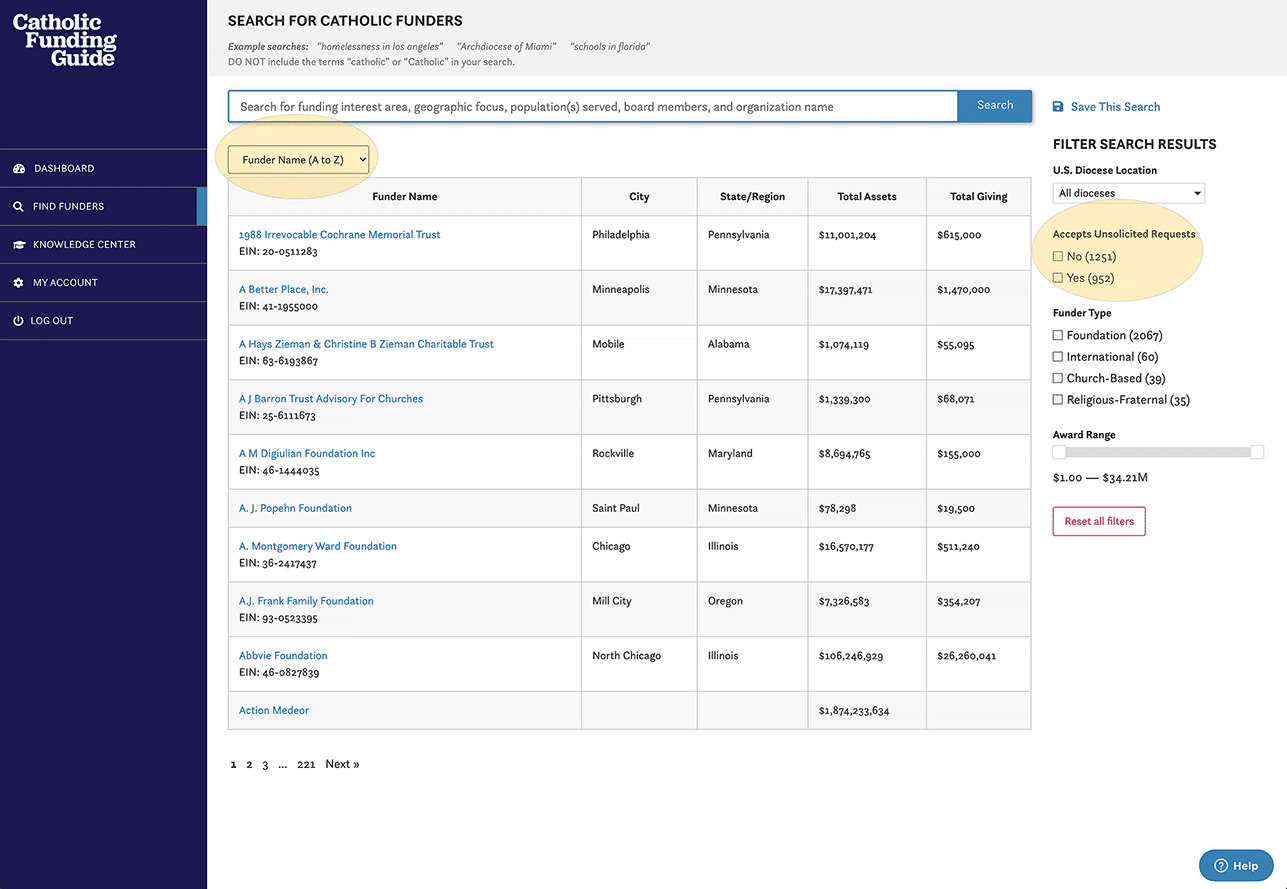This screenshot has height=889, width=1287.
Task: Click the Save This Search bookmark icon
Action: [1057, 106]
